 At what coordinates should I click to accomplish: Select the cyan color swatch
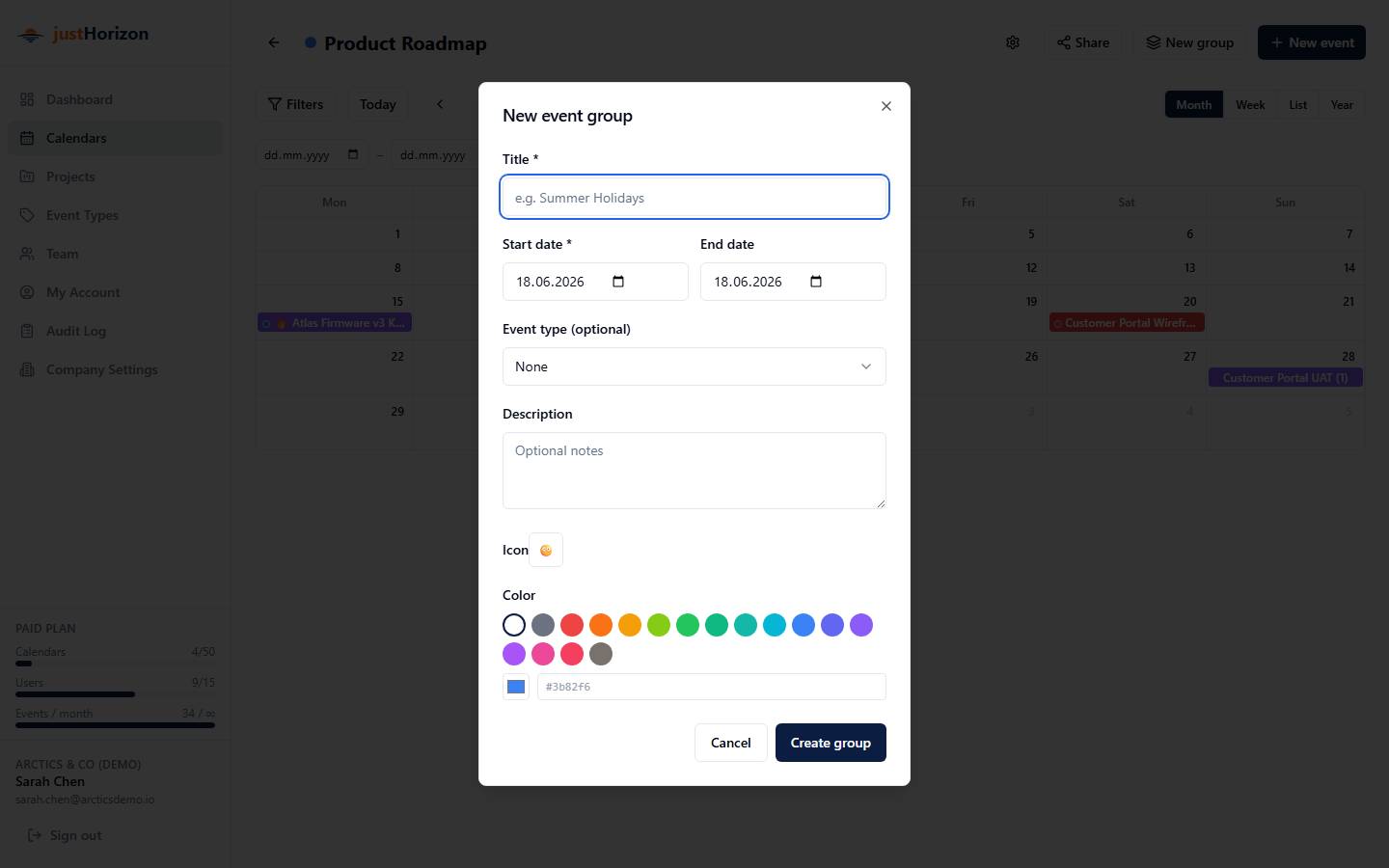point(775,625)
